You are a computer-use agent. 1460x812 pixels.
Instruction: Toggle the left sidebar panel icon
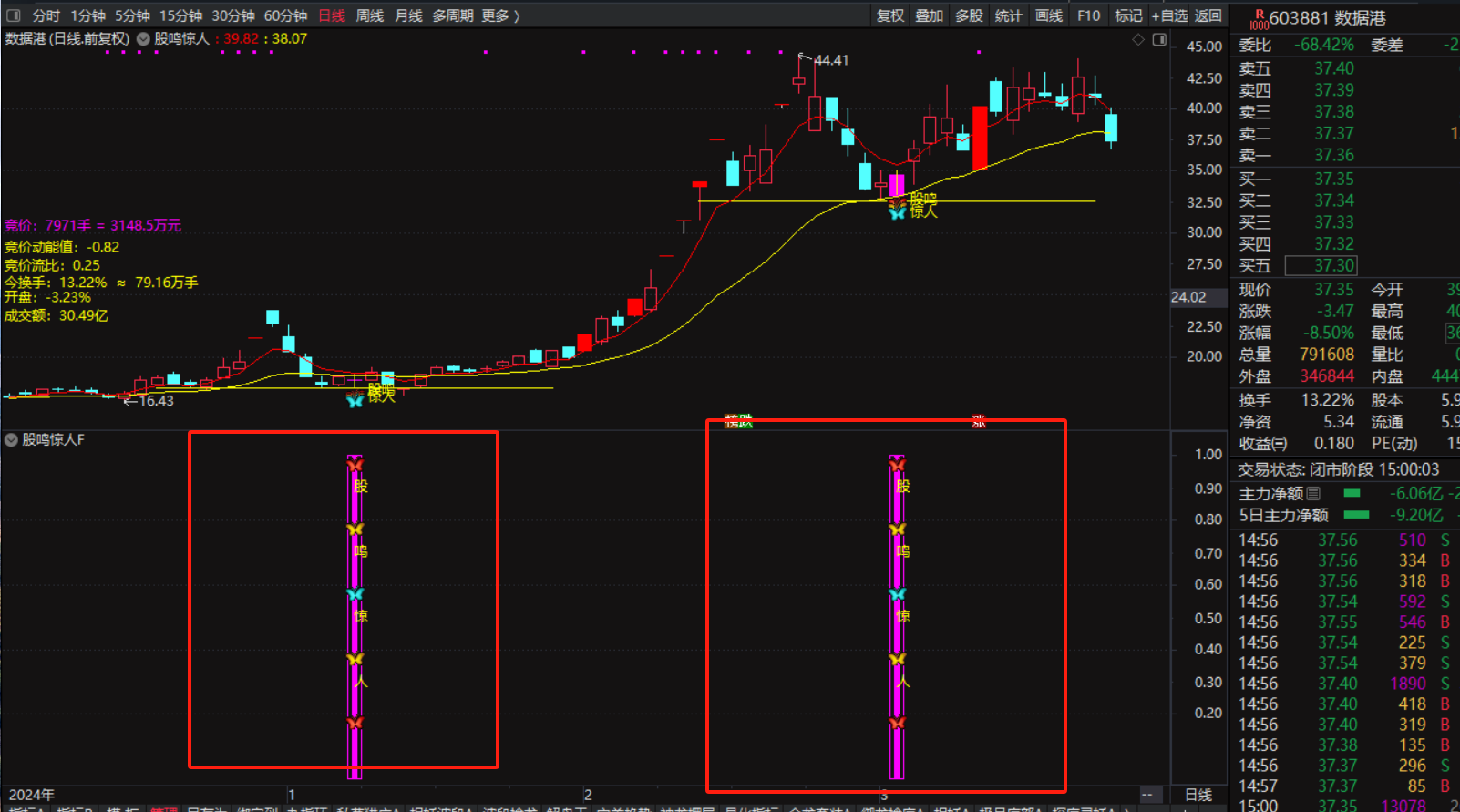point(13,15)
